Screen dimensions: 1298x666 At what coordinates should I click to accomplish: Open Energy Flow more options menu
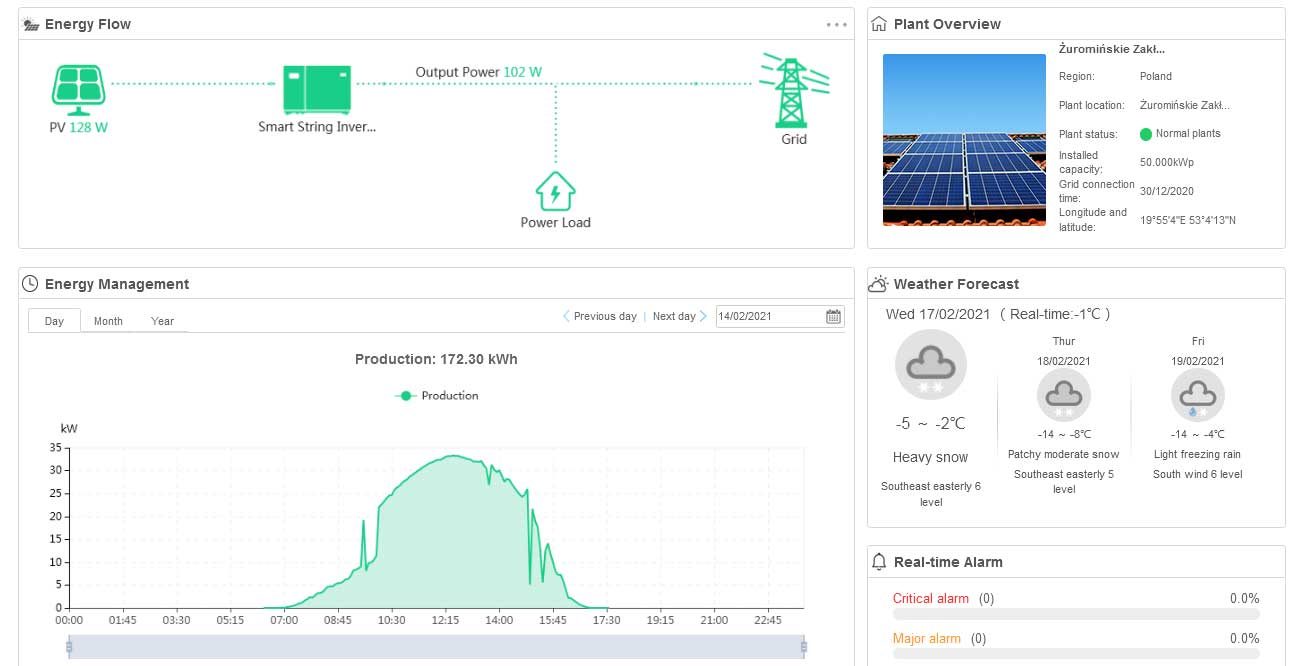[x=836, y=25]
